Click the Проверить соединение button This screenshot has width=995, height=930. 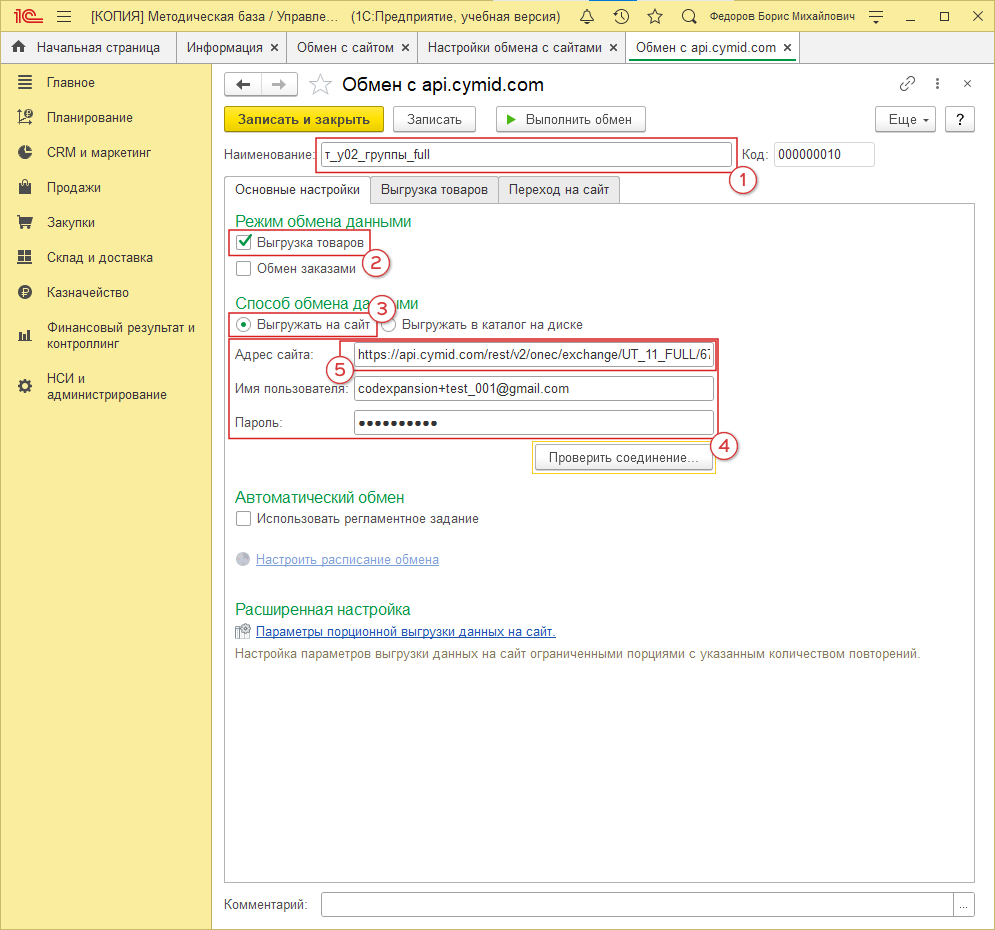(624, 458)
